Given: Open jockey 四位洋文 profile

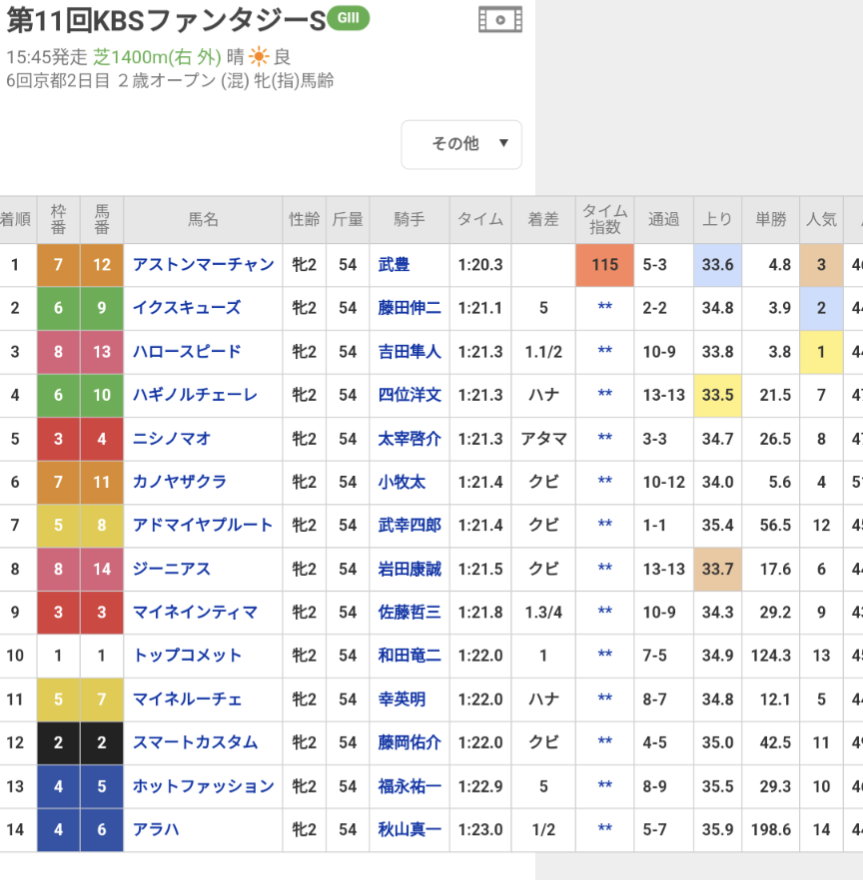Looking at the screenshot, I should point(409,395).
